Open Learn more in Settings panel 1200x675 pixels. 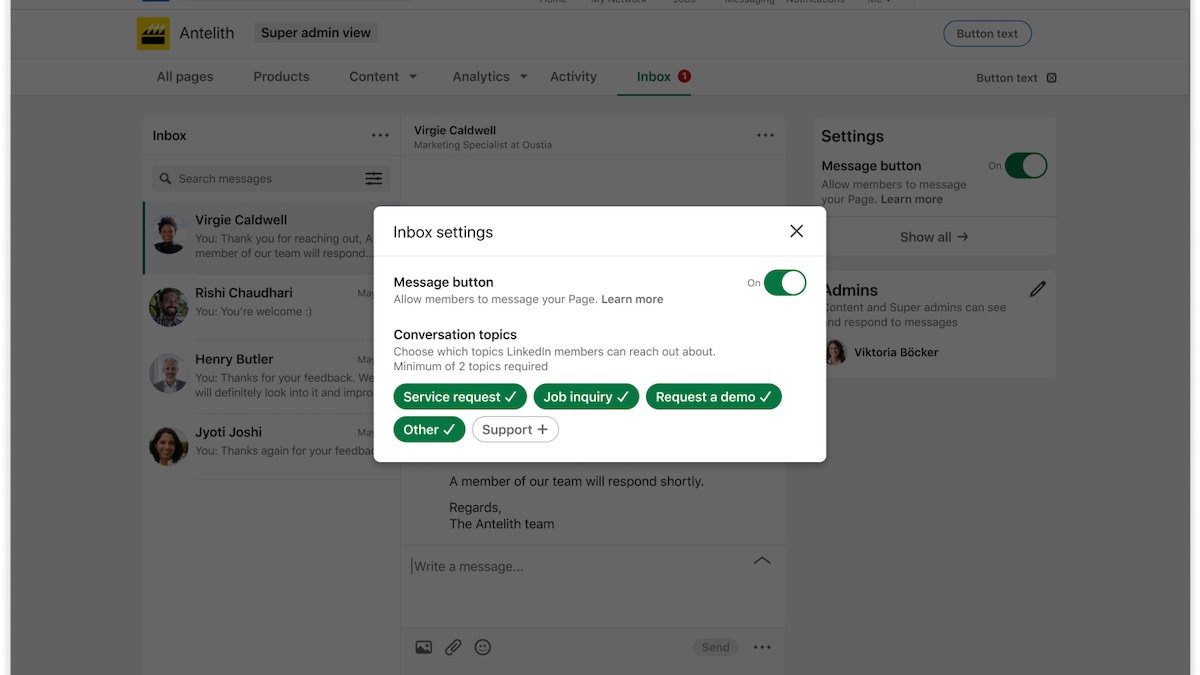point(911,199)
